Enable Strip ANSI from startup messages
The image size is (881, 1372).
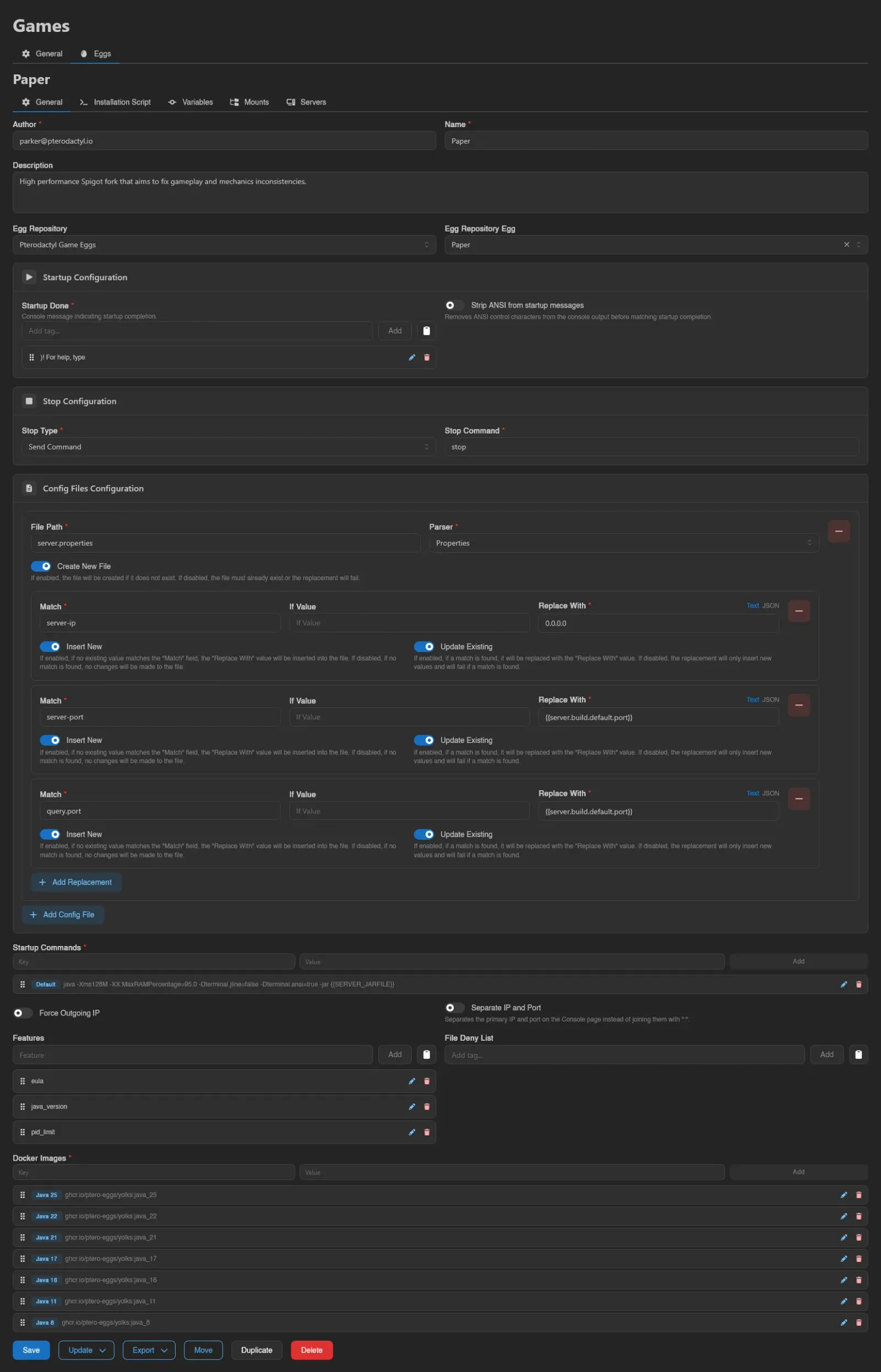[454, 305]
